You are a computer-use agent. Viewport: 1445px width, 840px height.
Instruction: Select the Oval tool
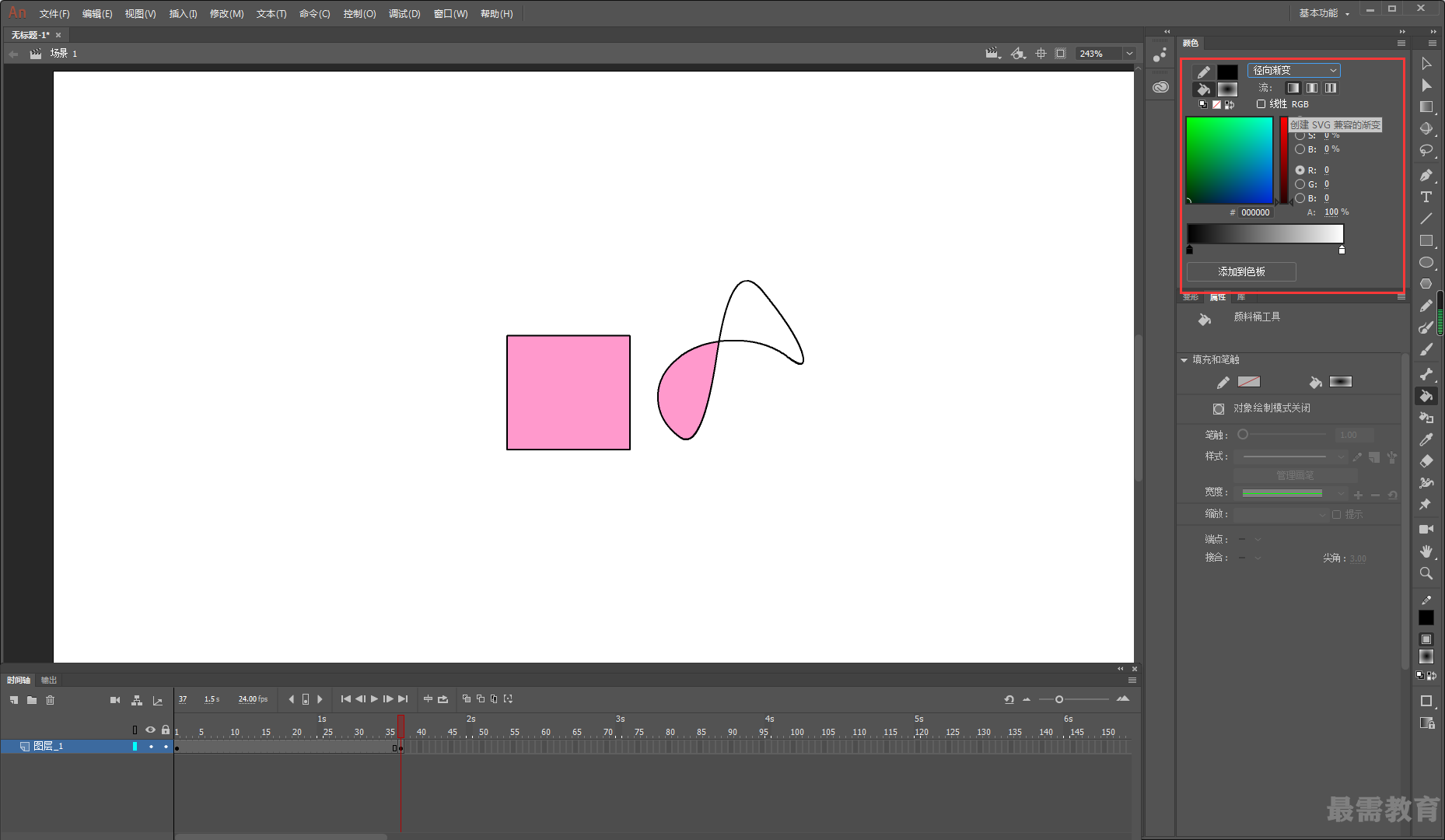pos(1426,262)
